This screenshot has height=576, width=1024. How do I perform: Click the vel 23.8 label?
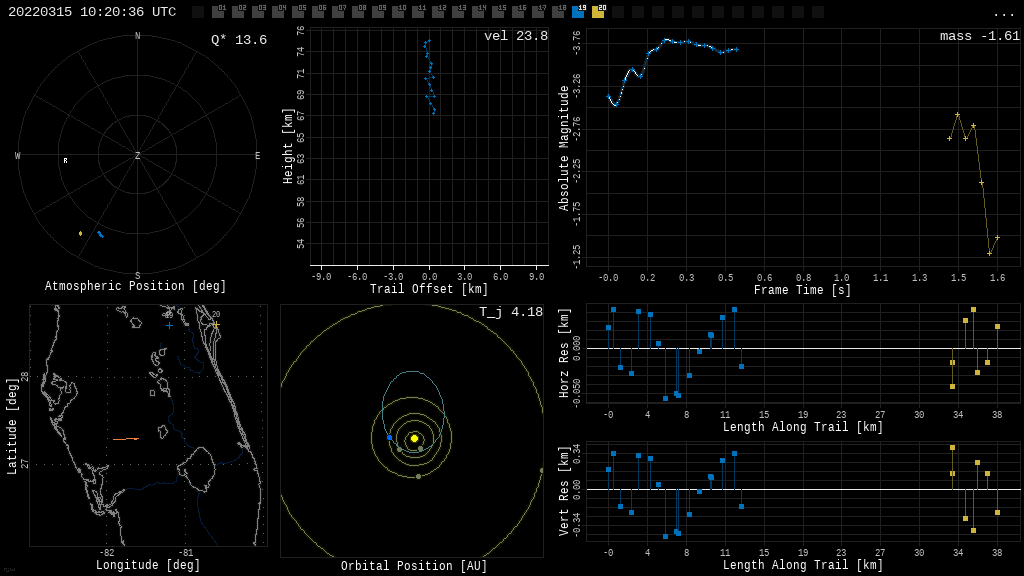pyautogui.click(x=515, y=37)
